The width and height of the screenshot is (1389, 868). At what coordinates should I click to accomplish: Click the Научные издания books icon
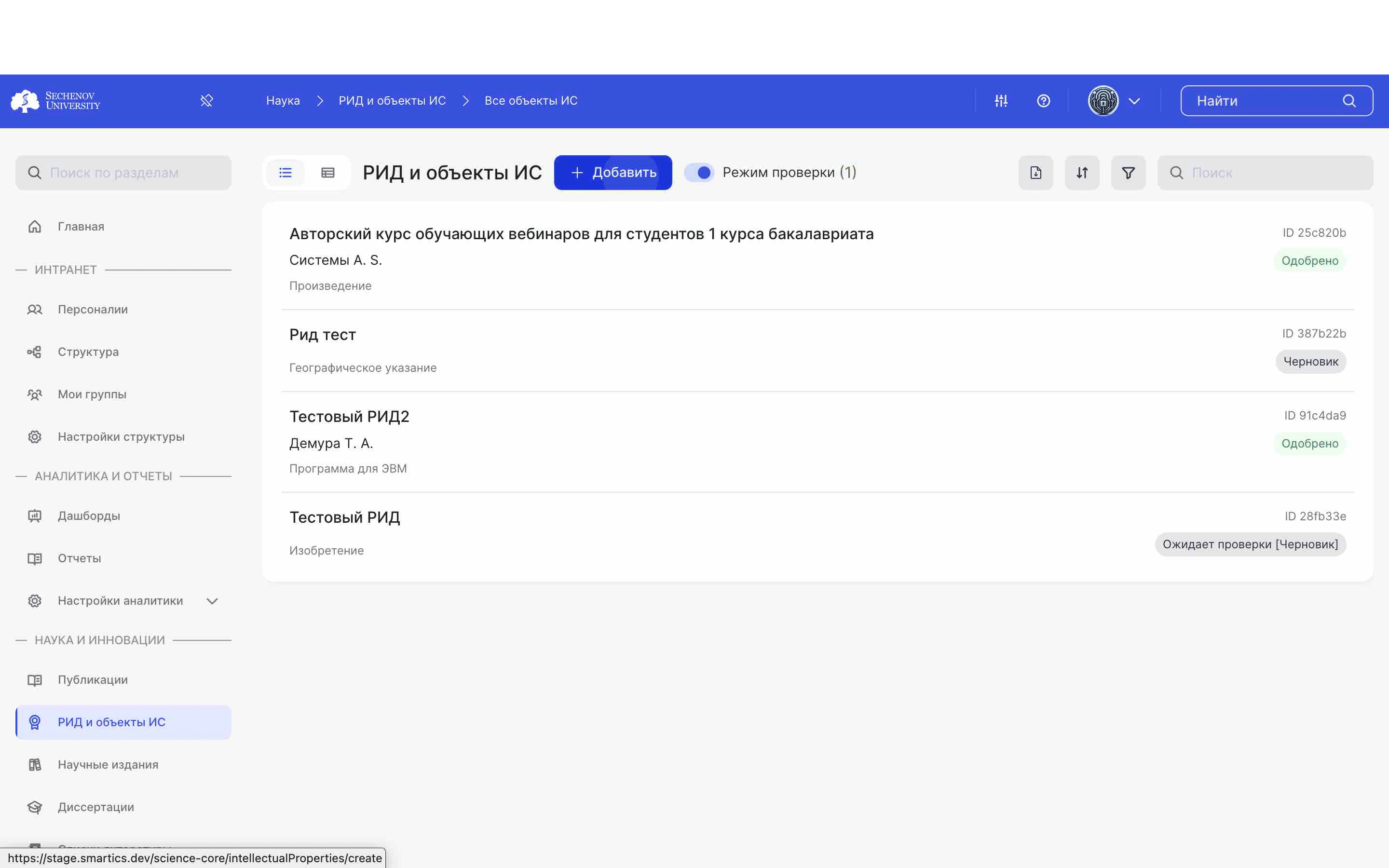[34, 765]
